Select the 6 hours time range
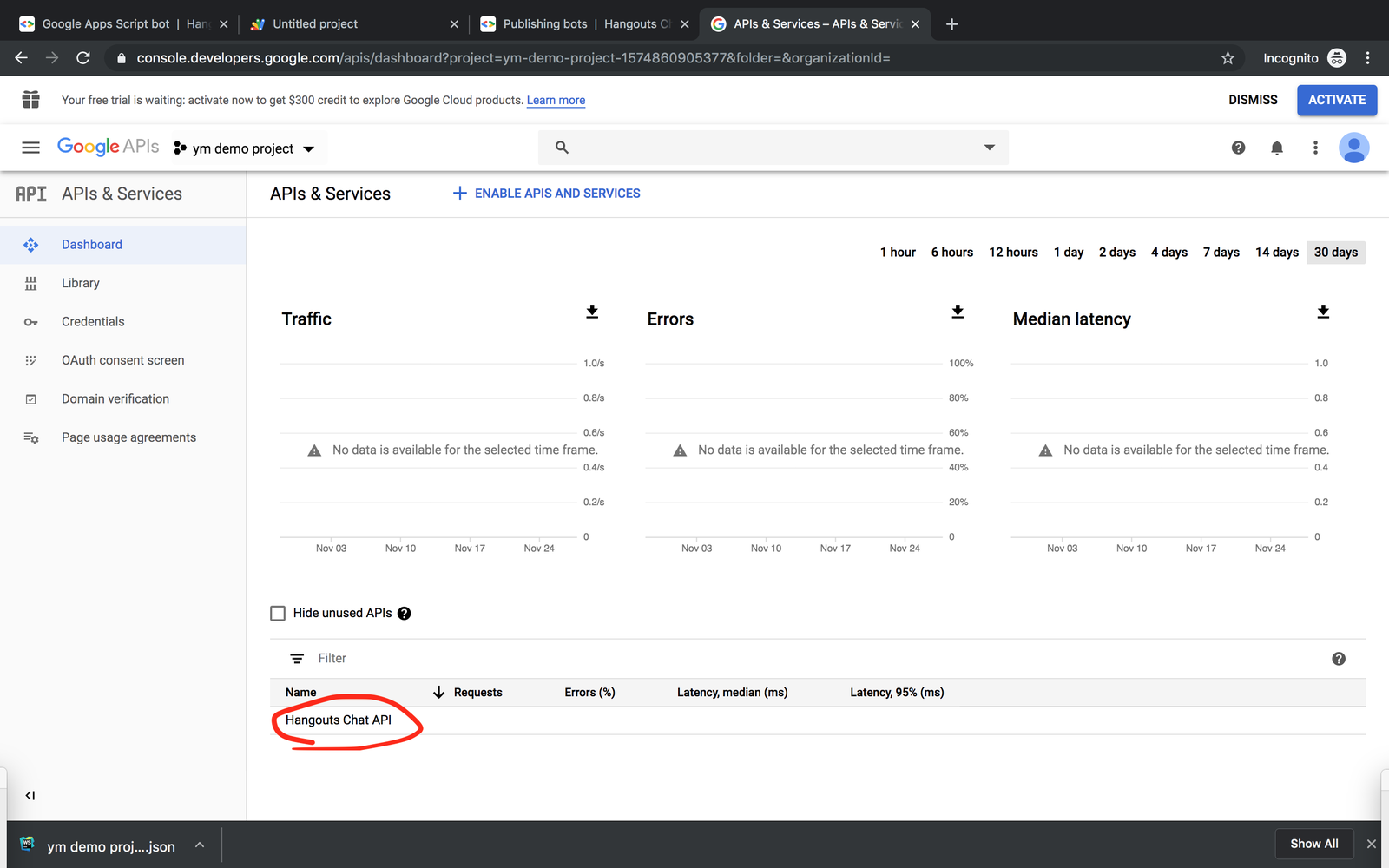The height and width of the screenshot is (868, 1389). [952, 253]
